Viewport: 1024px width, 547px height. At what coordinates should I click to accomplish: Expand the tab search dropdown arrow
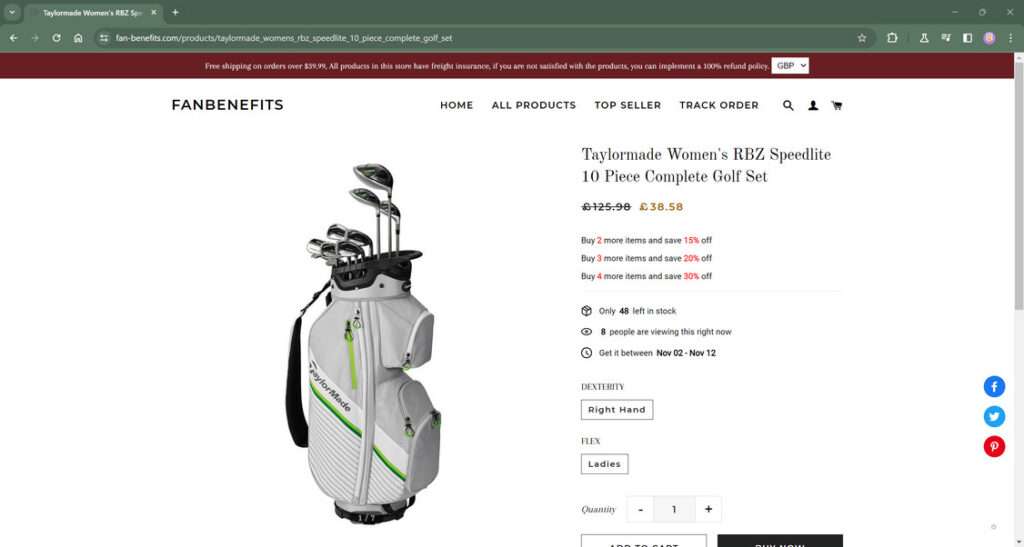point(12,12)
